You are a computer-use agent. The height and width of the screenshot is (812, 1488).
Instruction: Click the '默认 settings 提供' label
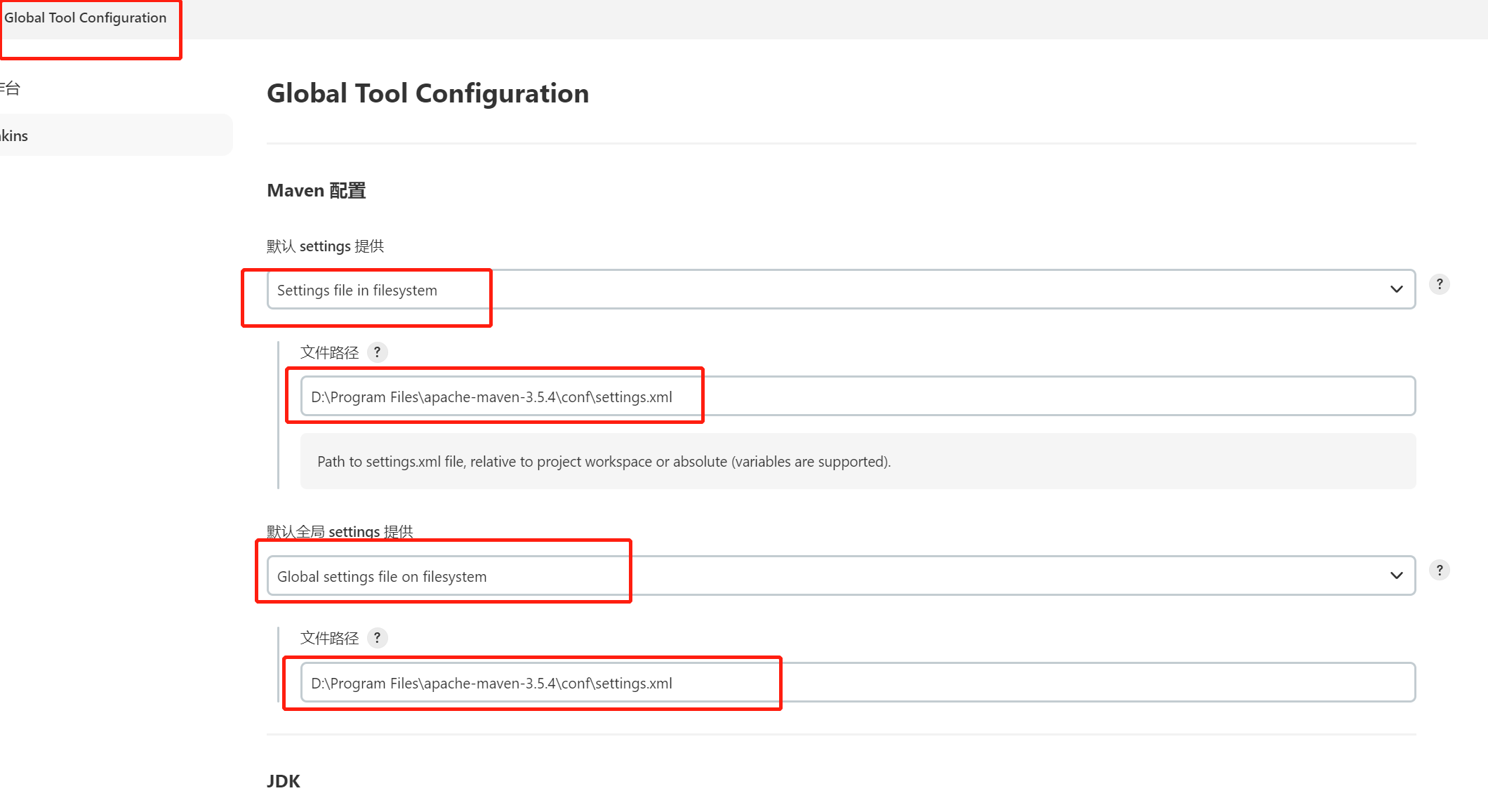pyautogui.click(x=325, y=246)
